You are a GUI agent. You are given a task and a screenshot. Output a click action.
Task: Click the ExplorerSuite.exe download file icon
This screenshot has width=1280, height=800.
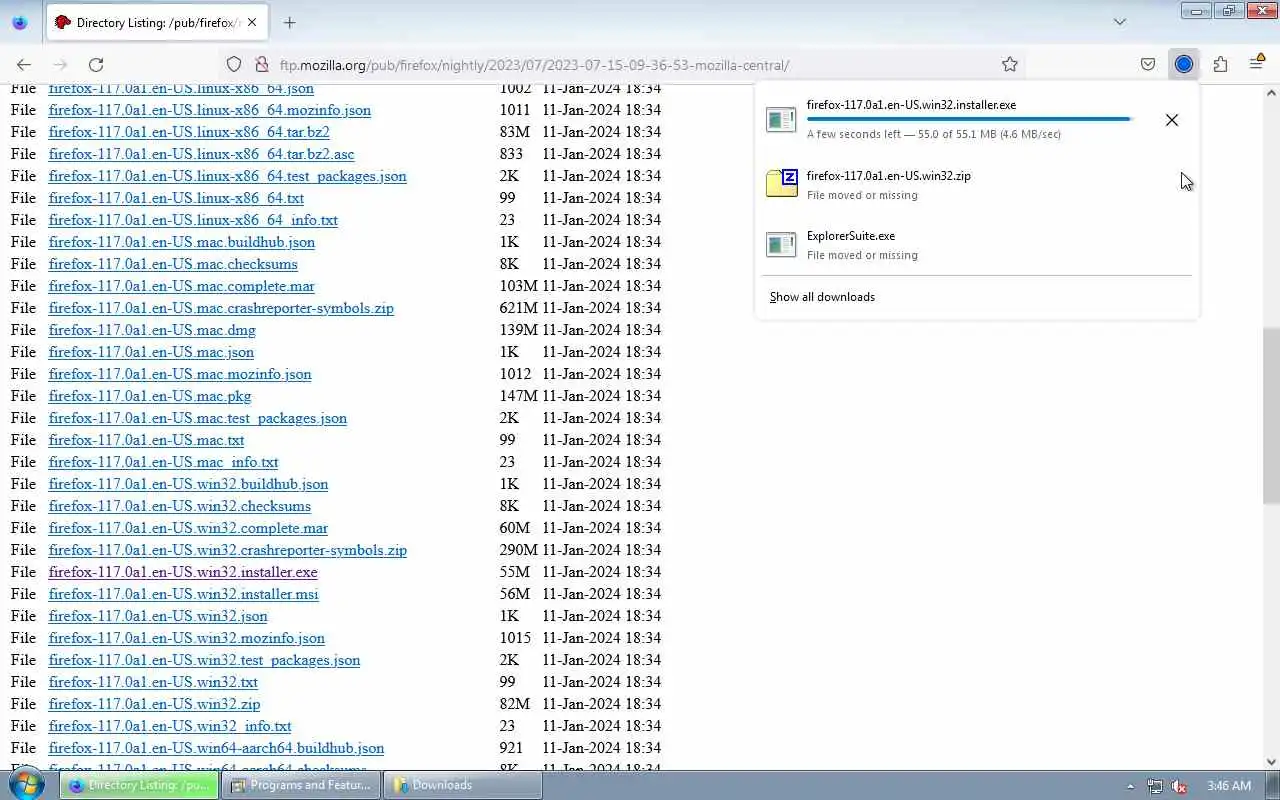[781, 245]
